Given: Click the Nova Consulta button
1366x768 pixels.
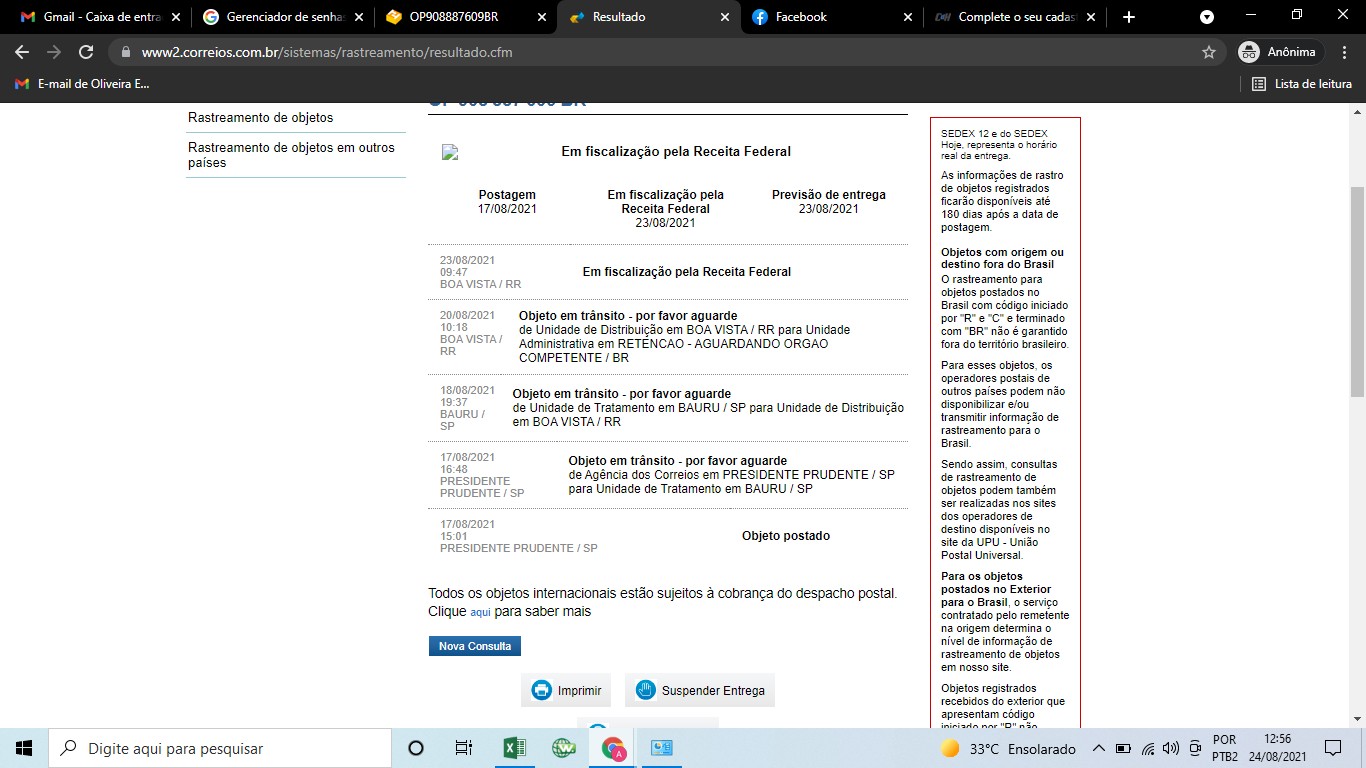Looking at the screenshot, I should pyautogui.click(x=475, y=646).
